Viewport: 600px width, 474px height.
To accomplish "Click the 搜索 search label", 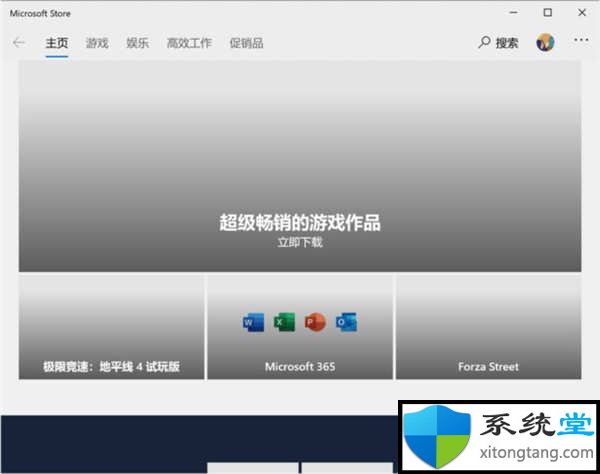I will coord(507,43).
